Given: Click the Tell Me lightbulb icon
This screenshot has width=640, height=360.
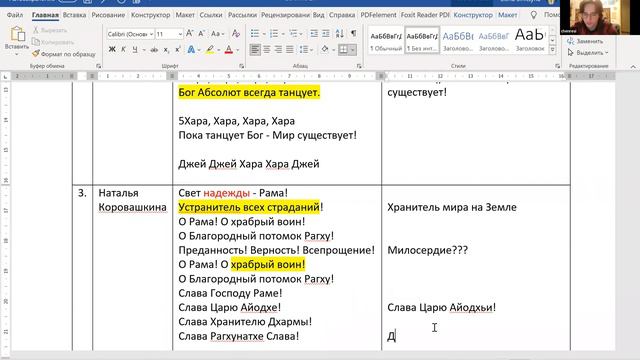Looking at the screenshot, I should click(533, 15).
